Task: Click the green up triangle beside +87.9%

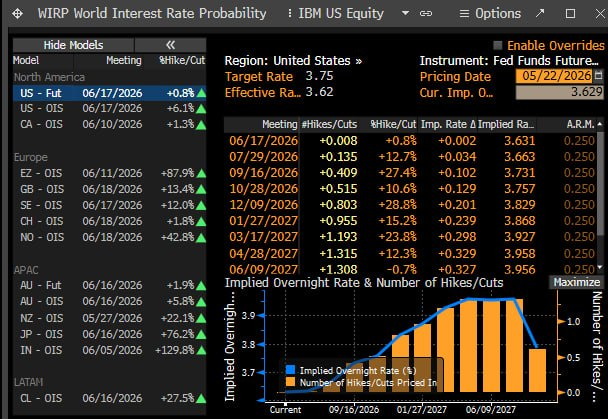Action: click(x=201, y=173)
